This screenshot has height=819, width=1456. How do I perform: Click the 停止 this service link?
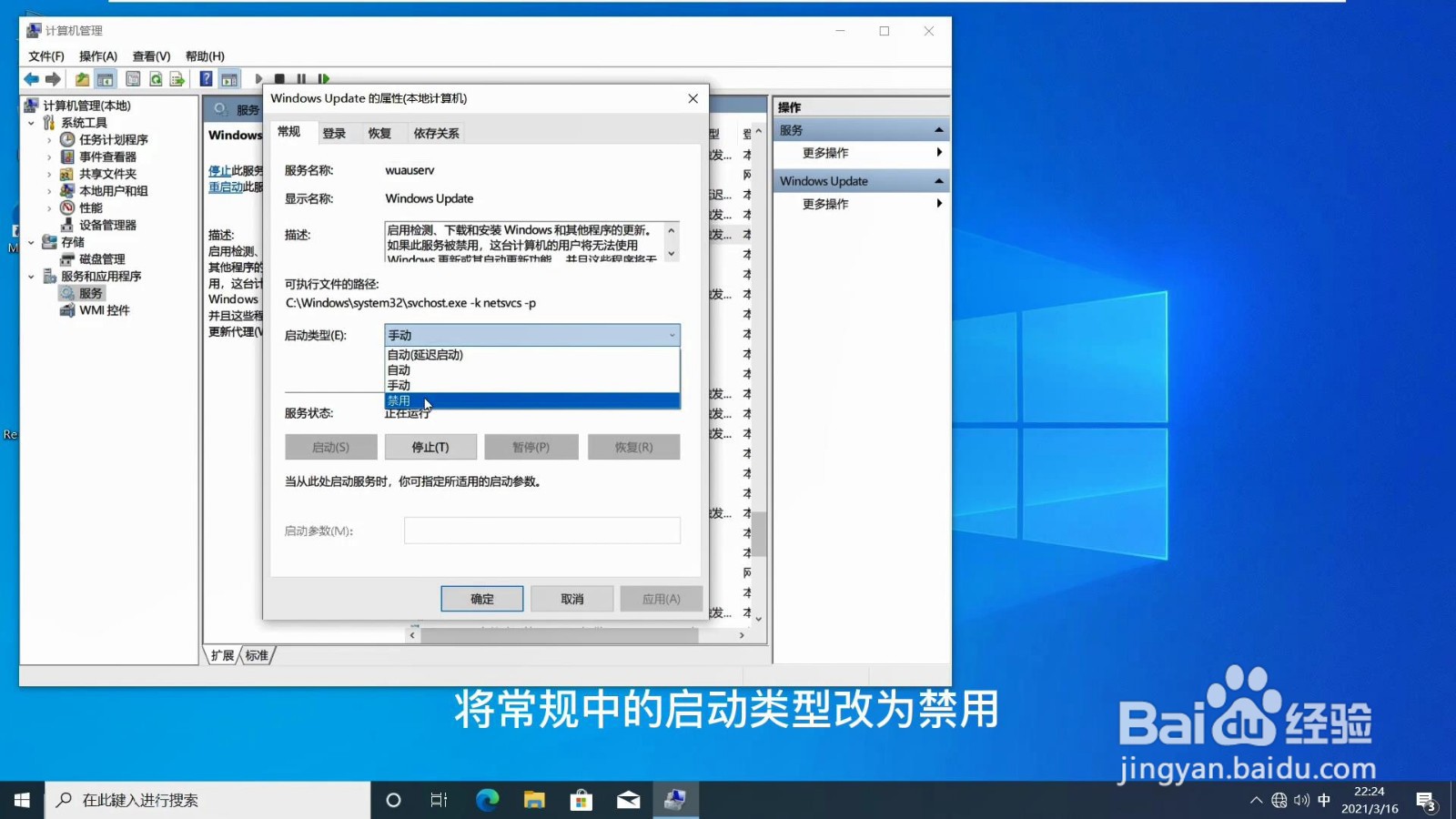(219, 170)
